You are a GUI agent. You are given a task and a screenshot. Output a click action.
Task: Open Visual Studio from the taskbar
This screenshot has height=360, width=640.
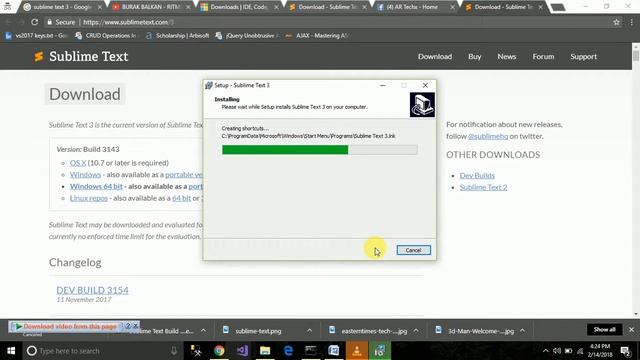click(x=242, y=351)
